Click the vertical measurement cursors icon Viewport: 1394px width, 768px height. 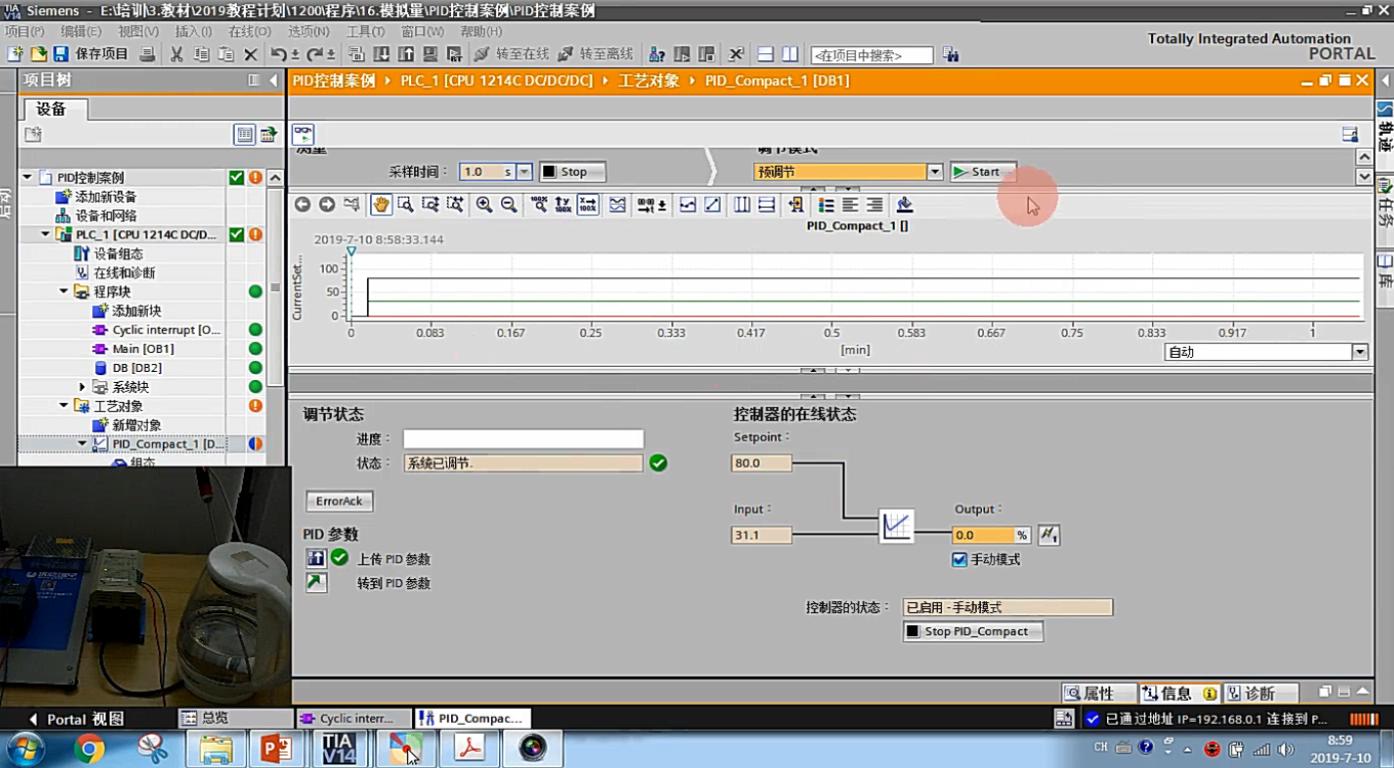pyautogui.click(x=742, y=204)
